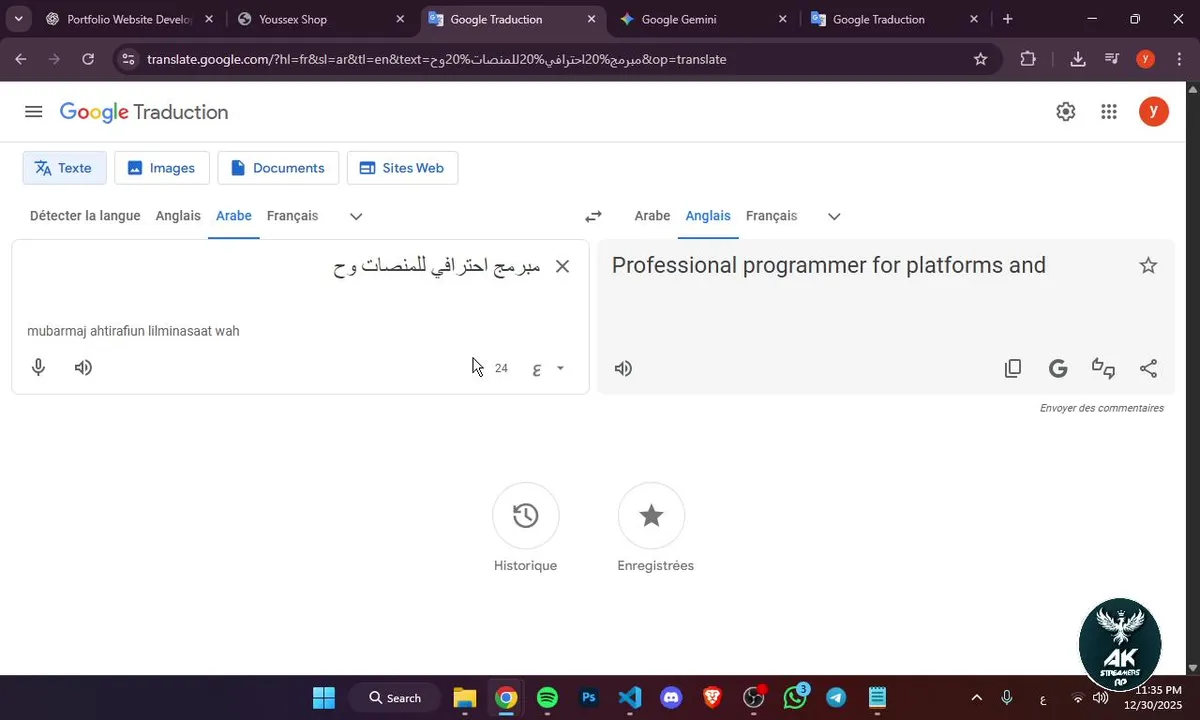The height and width of the screenshot is (720, 1200).
Task: Share the translation
Action: pos(1148,368)
